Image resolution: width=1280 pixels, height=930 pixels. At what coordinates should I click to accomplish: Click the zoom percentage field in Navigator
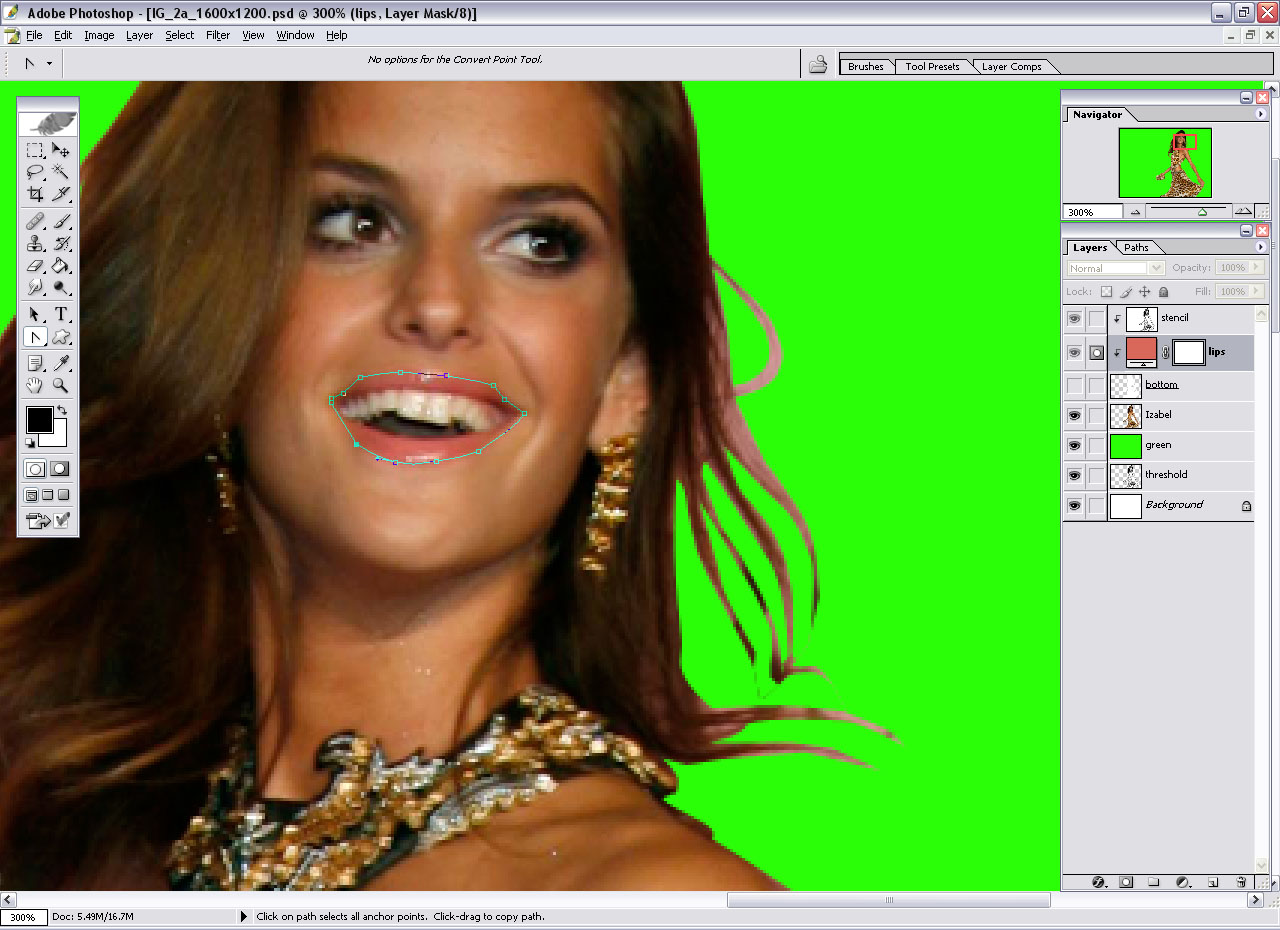tap(1090, 212)
